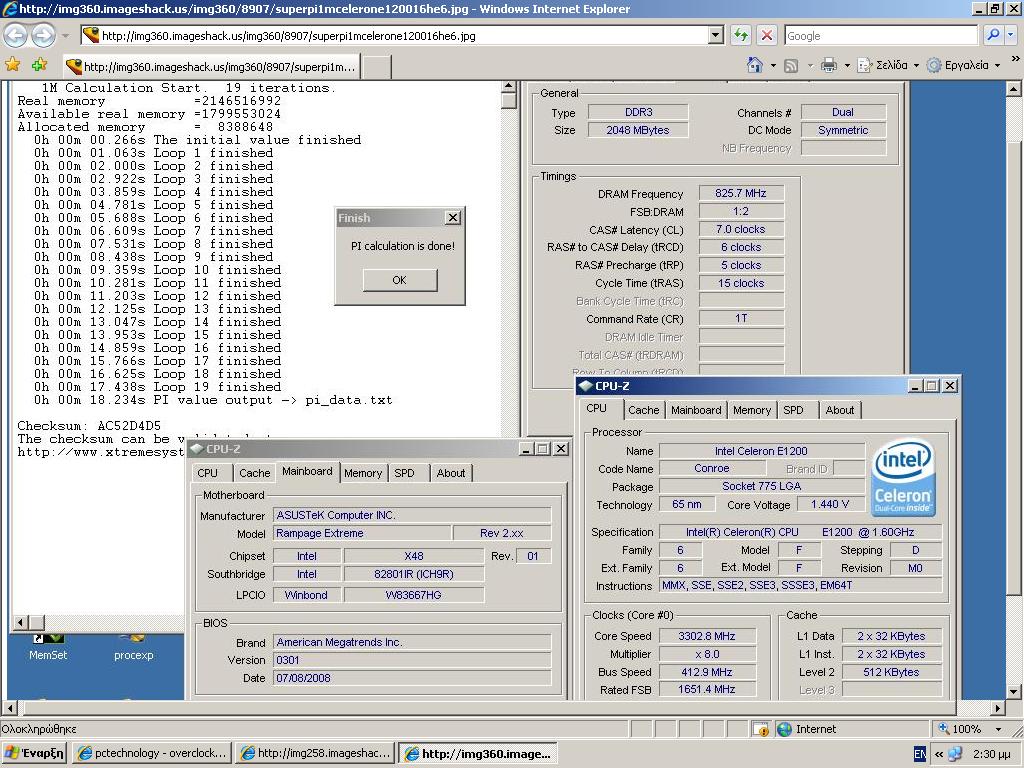Click the Google search box
Screen dimensions: 1024x768
pos(881,35)
